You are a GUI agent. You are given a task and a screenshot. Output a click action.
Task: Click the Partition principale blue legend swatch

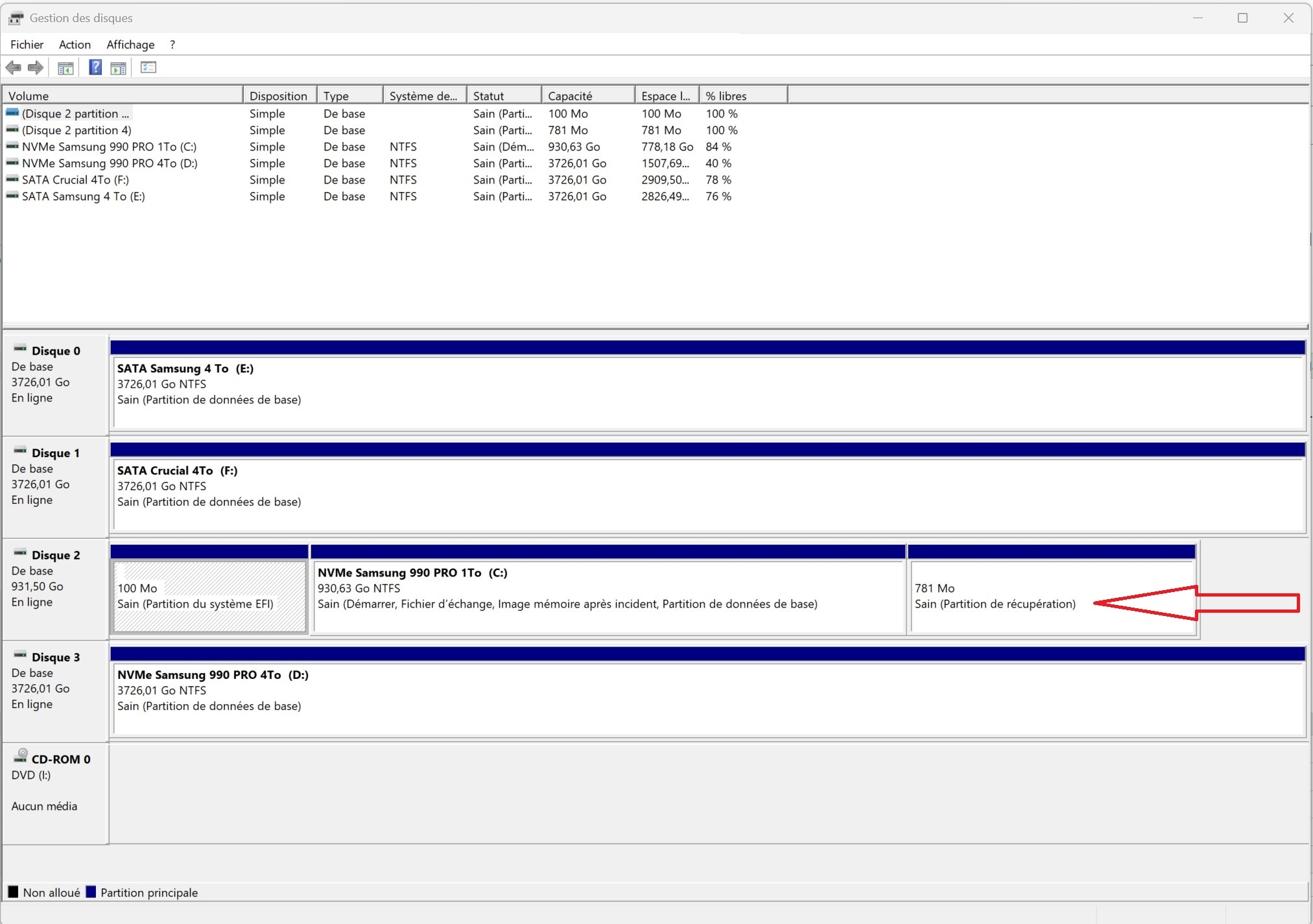click(x=91, y=892)
